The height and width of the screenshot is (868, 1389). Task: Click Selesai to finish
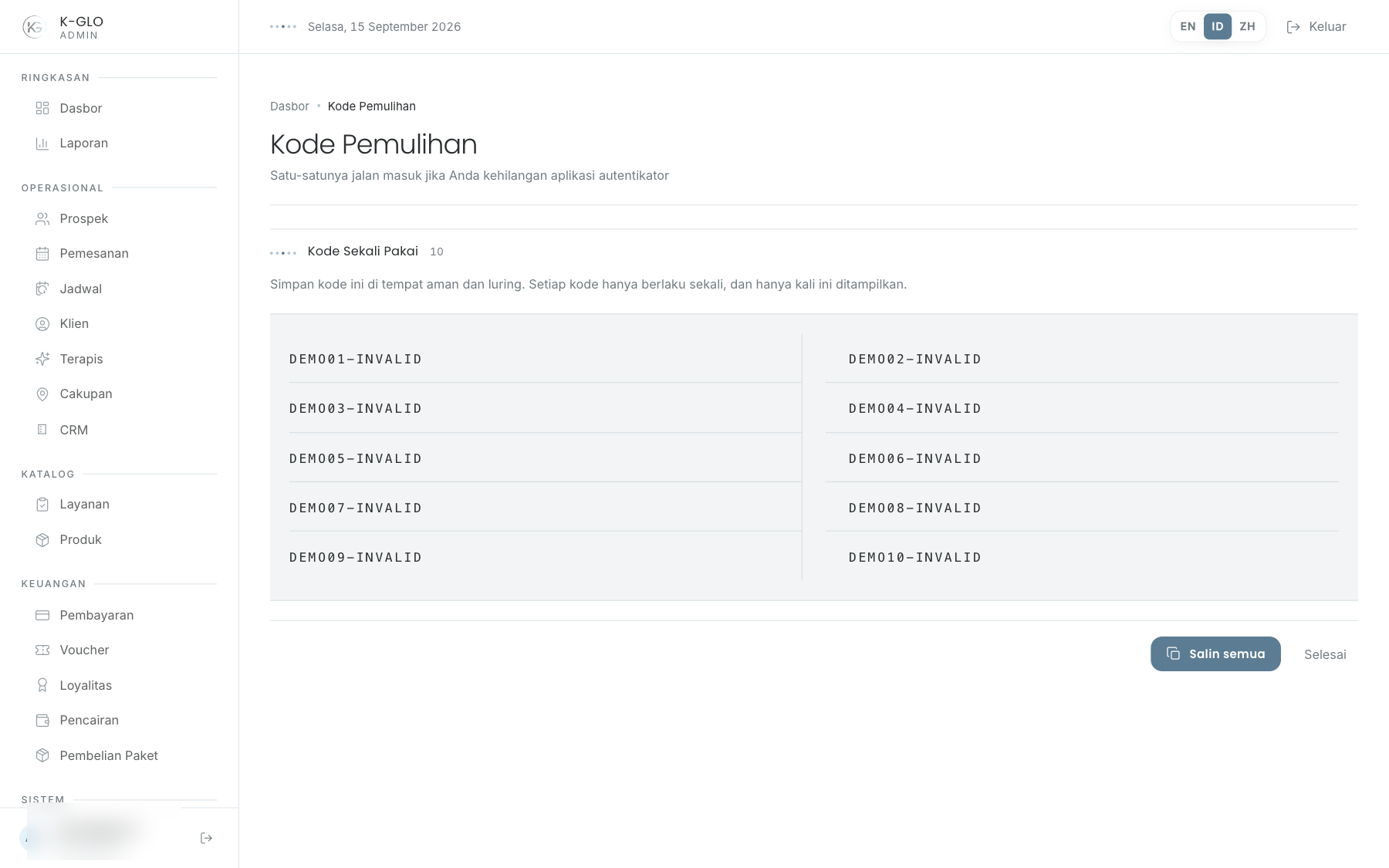[x=1325, y=654]
